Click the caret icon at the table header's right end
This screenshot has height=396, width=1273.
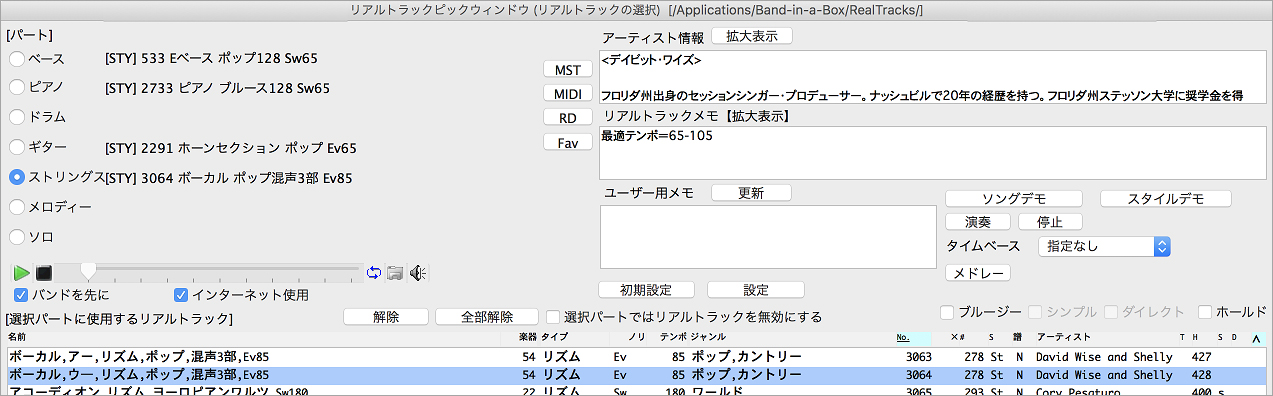1256,338
